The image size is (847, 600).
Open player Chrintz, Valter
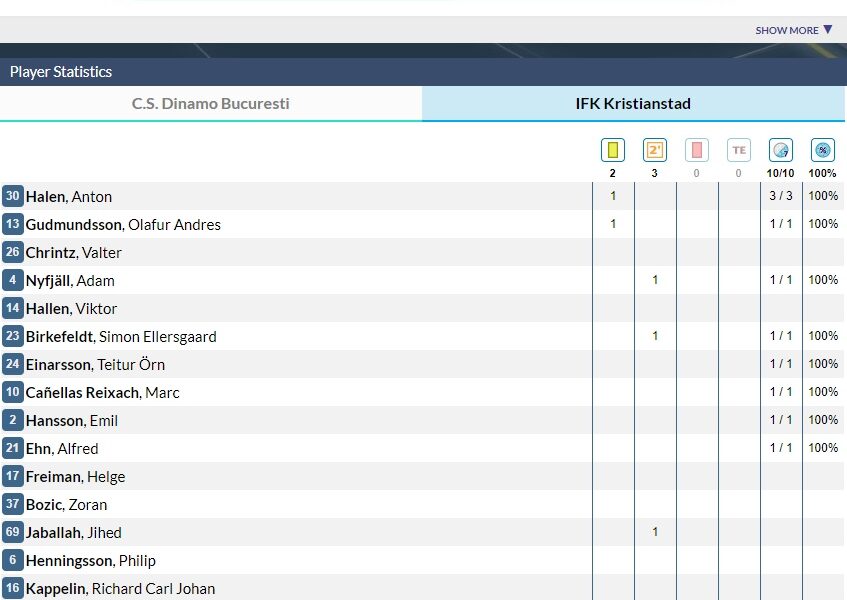tap(73, 253)
